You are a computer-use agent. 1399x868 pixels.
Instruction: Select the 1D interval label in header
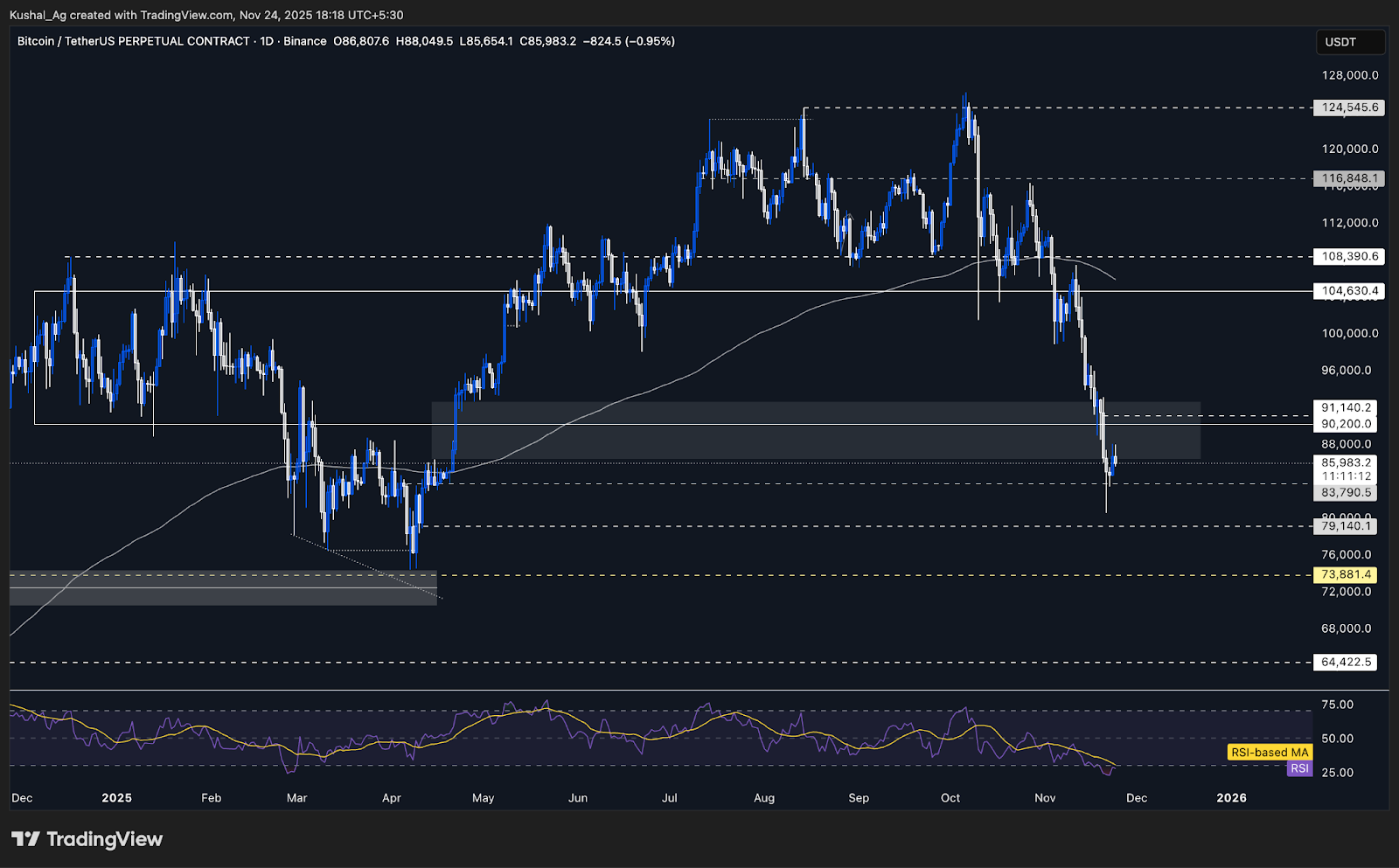click(x=267, y=41)
